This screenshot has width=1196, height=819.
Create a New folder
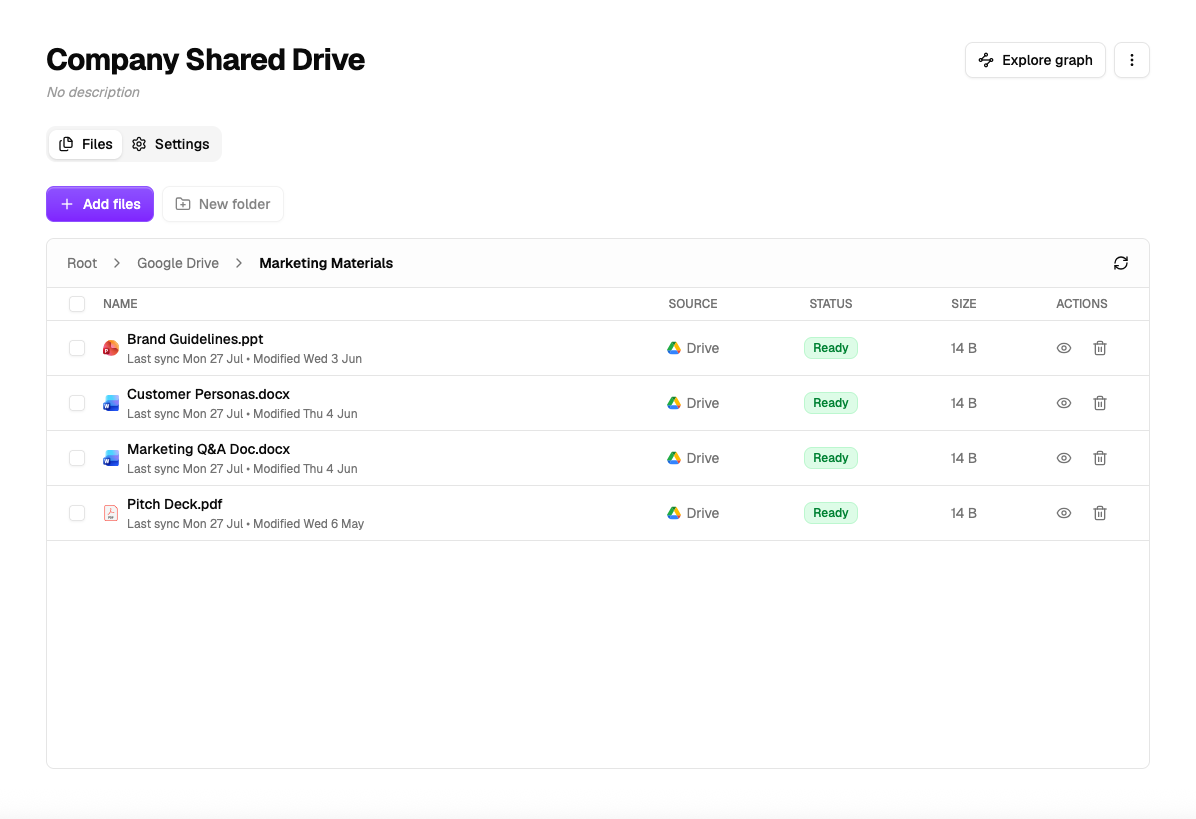tap(223, 204)
